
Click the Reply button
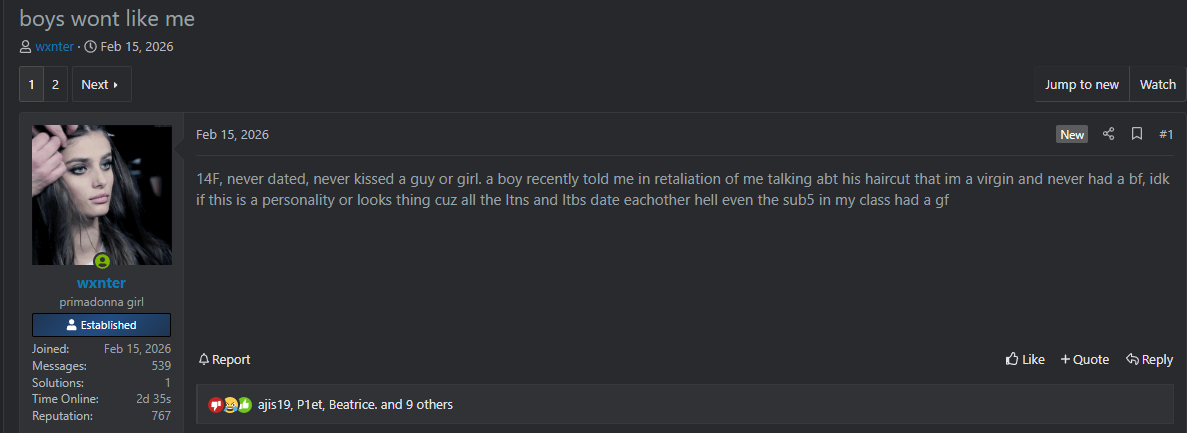1149,359
